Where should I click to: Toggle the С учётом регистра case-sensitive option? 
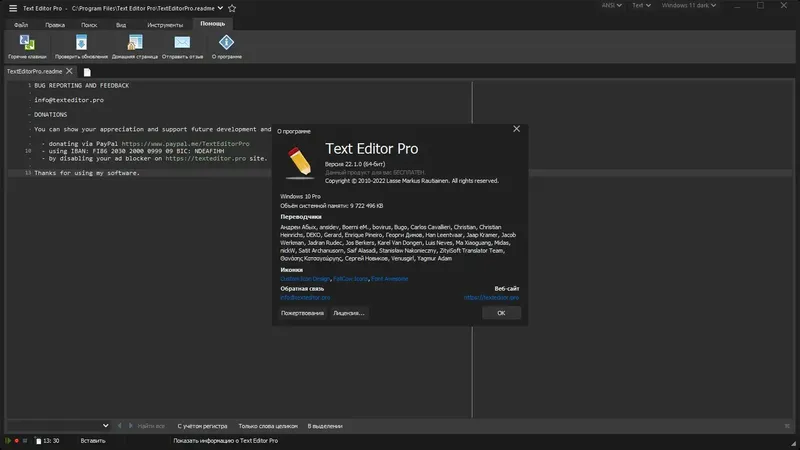(x=203, y=426)
